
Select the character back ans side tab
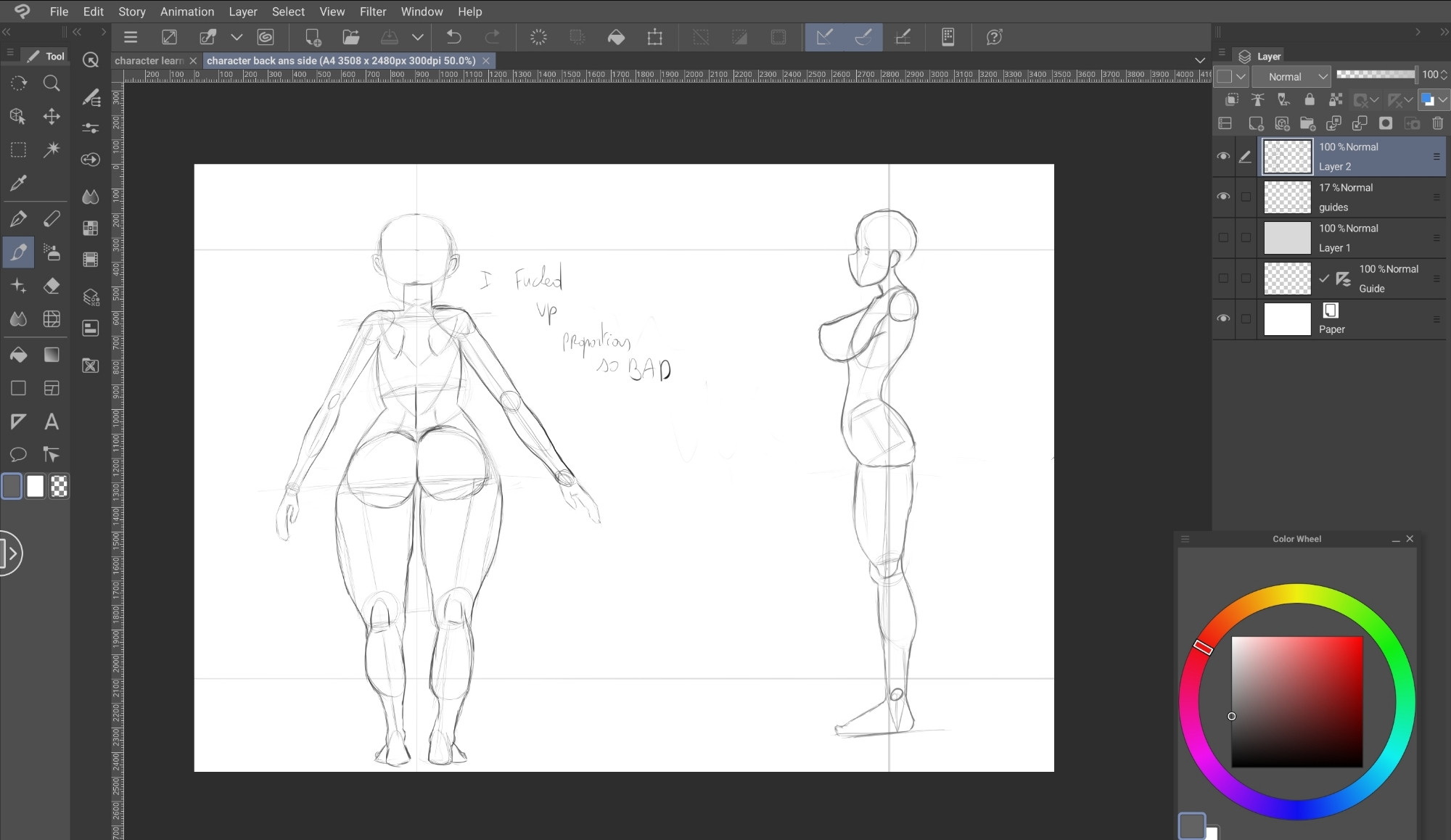(341, 60)
